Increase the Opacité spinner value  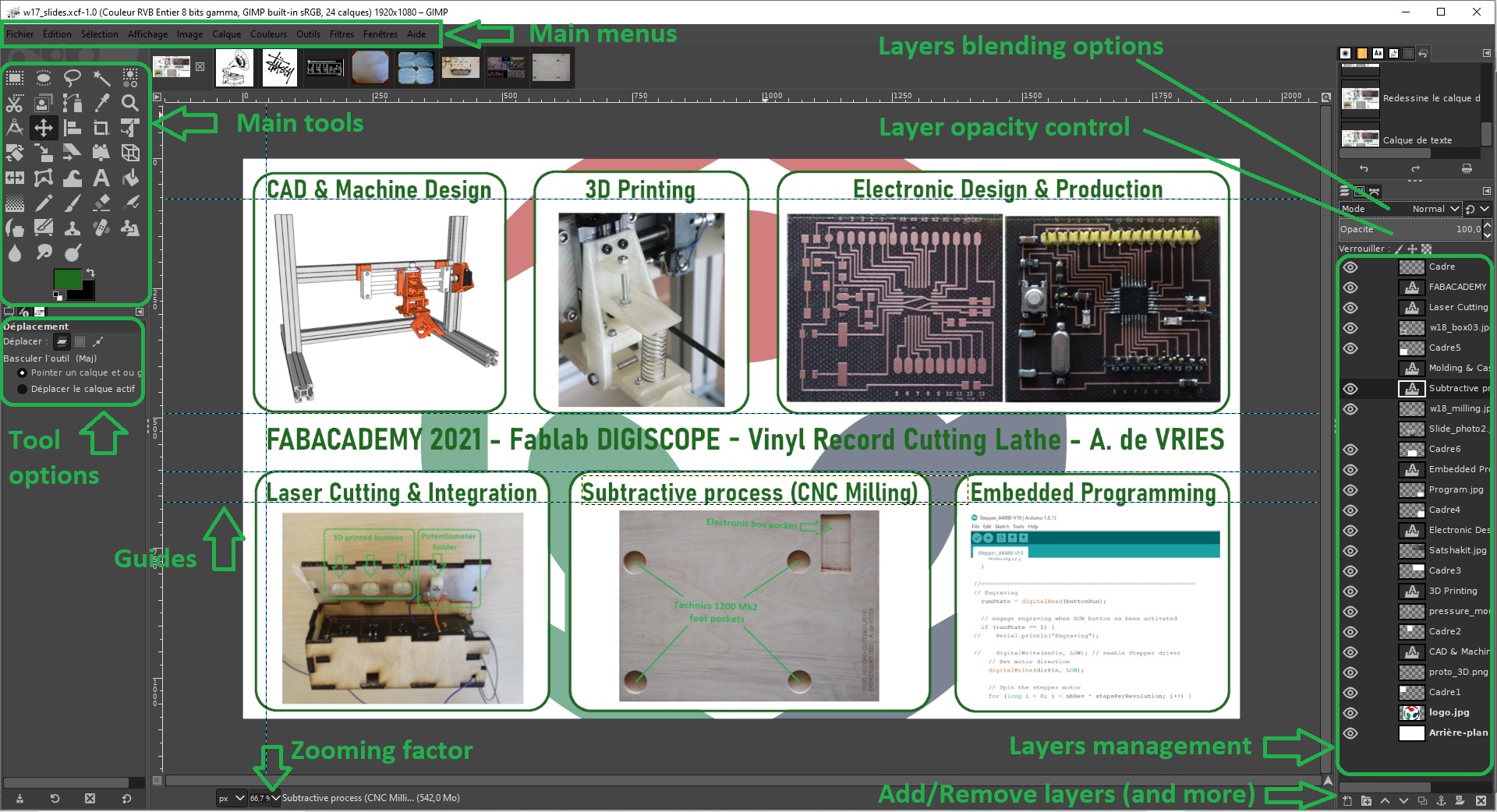pyautogui.click(x=1487, y=226)
